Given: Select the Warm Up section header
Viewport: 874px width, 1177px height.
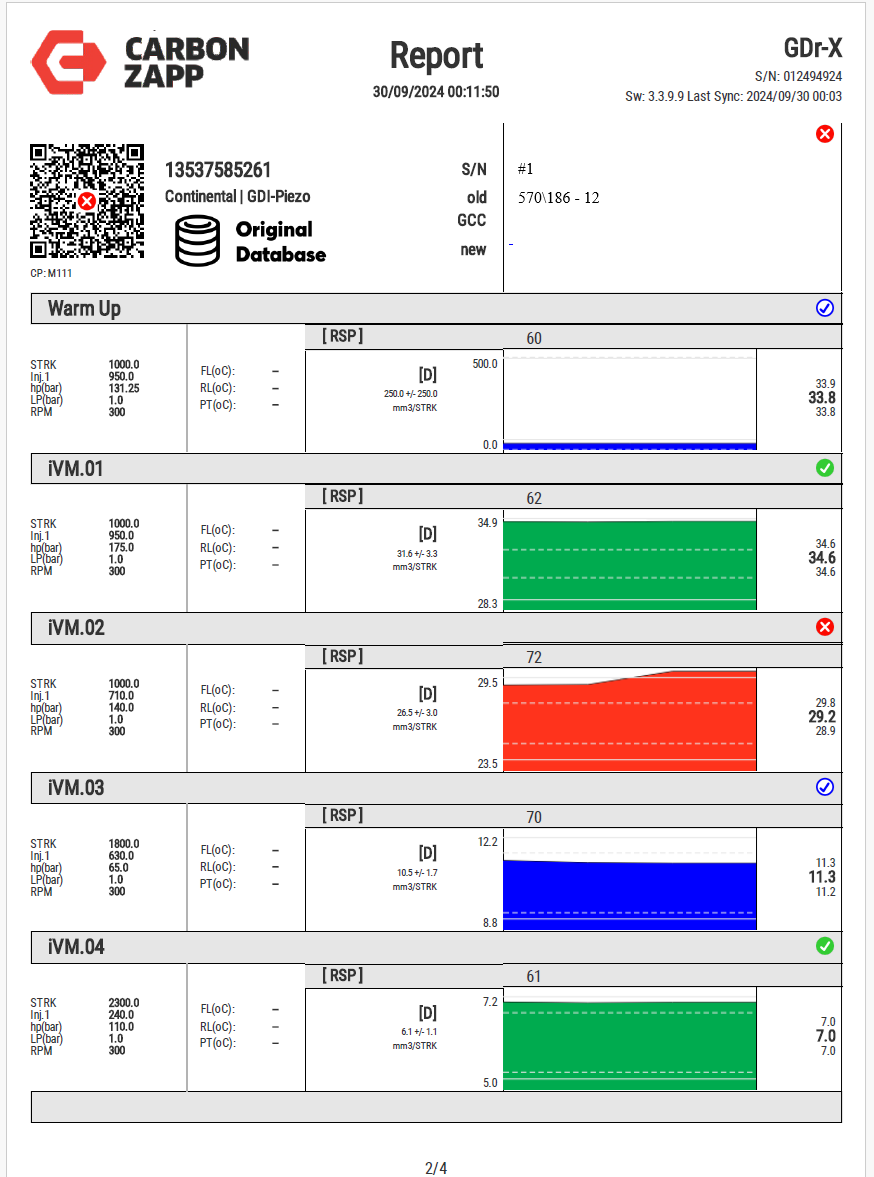Looking at the screenshot, I should [x=84, y=309].
